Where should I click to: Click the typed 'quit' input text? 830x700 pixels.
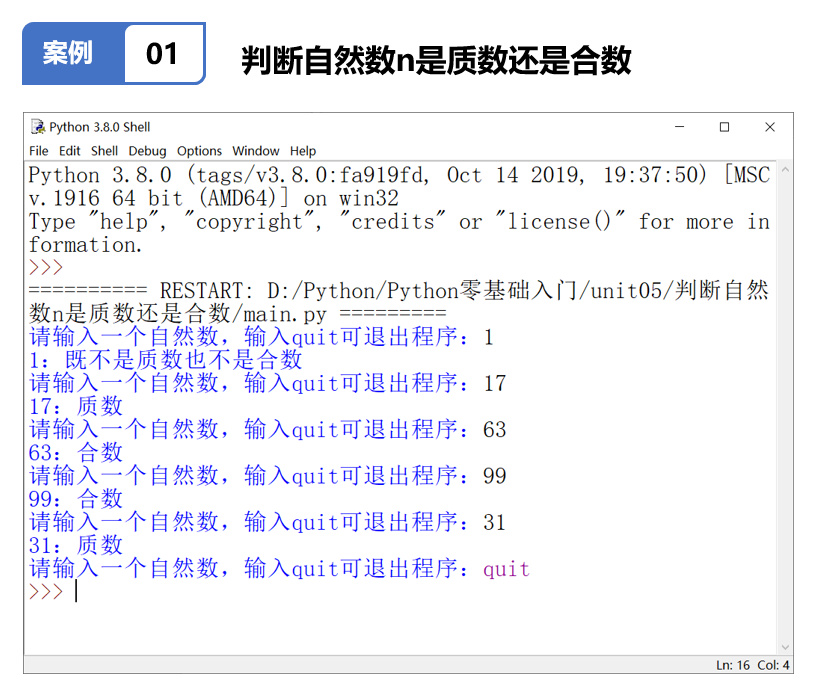[506, 570]
